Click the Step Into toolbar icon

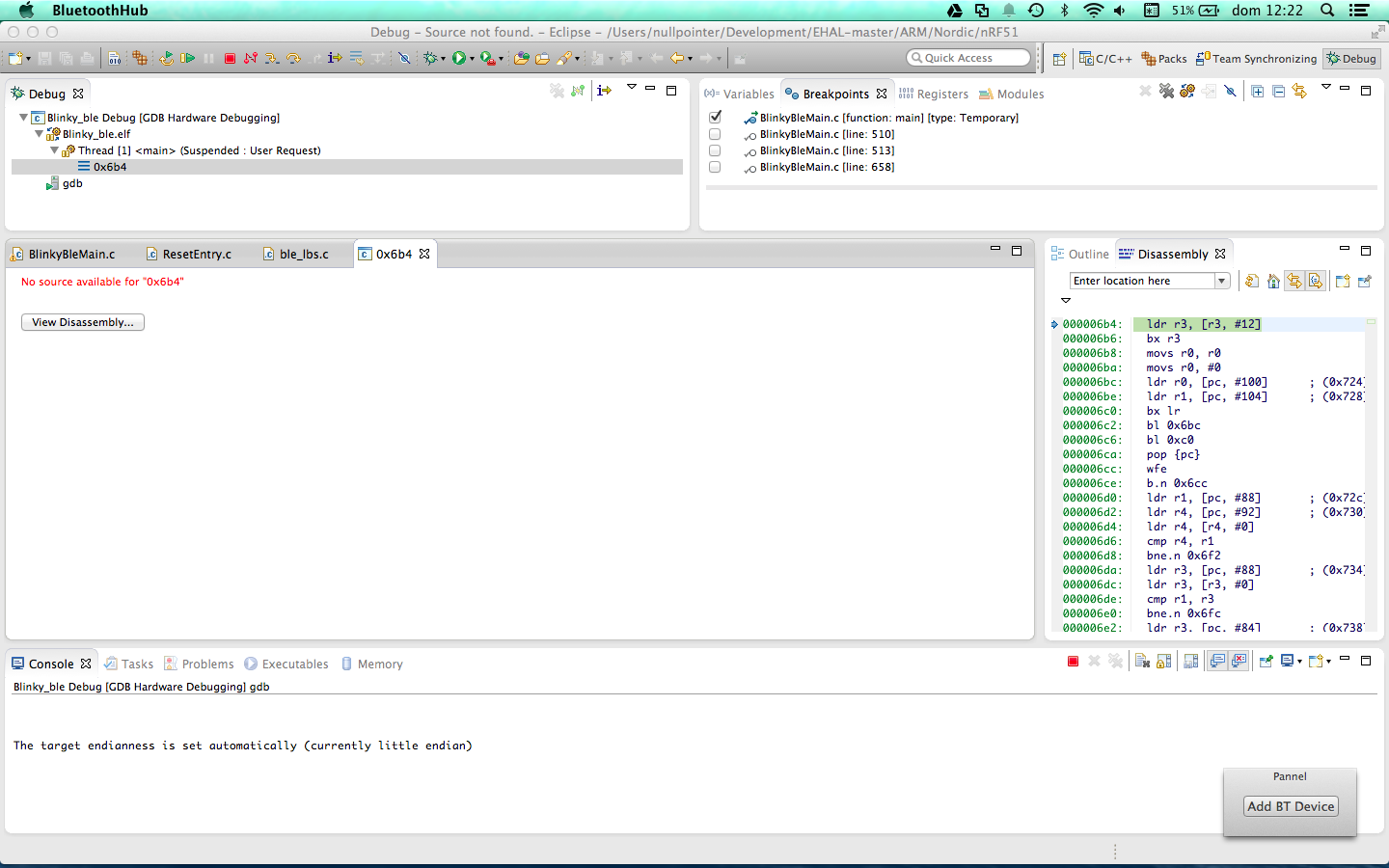(x=271, y=58)
